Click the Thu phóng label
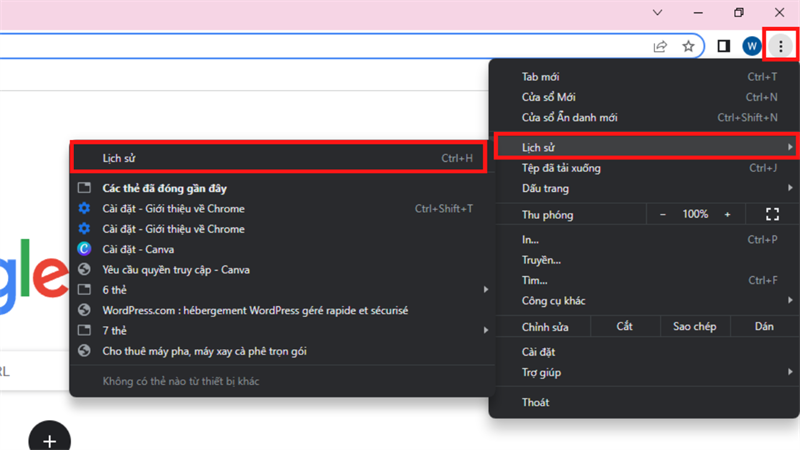The width and height of the screenshot is (800, 450). click(x=547, y=215)
